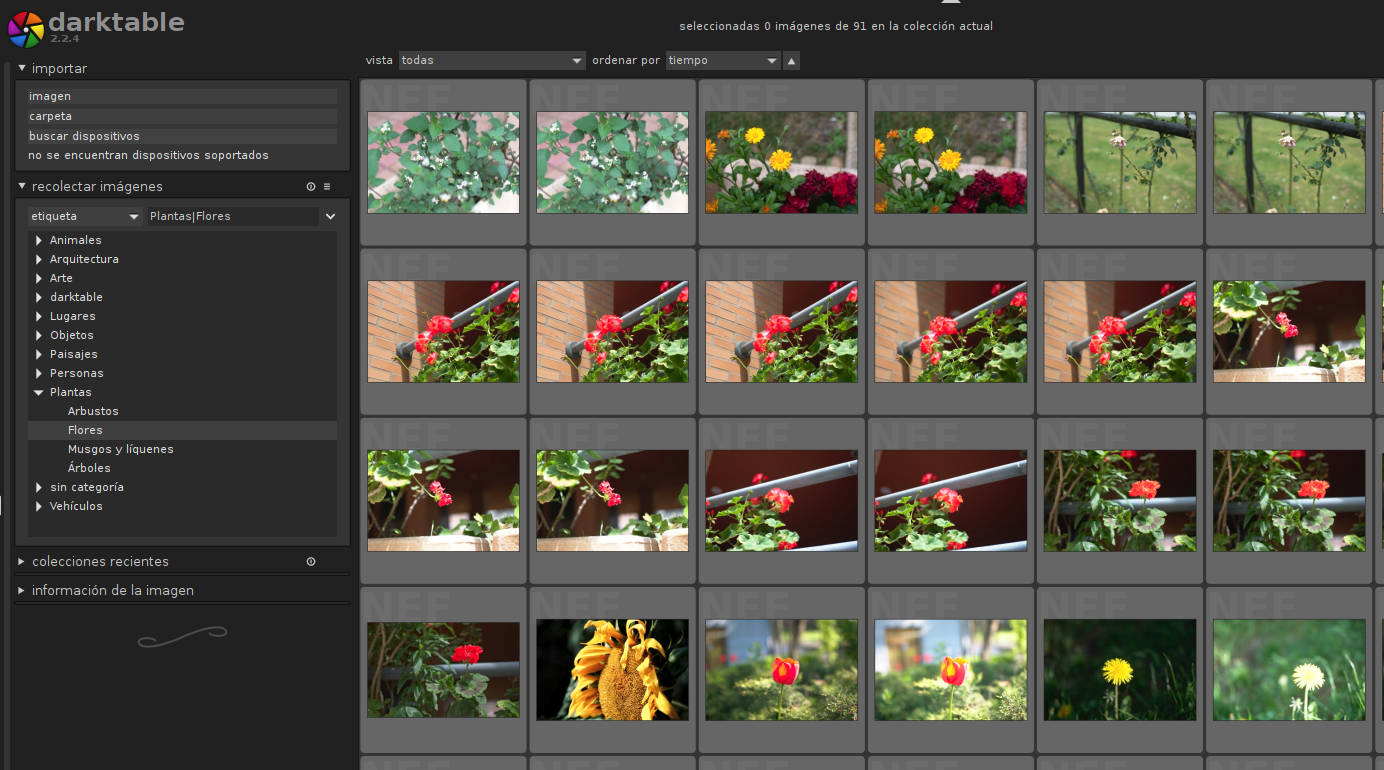Expand the Objetos tag branch
The height and width of the screenshot is (770, 1384).
(39, 335)
